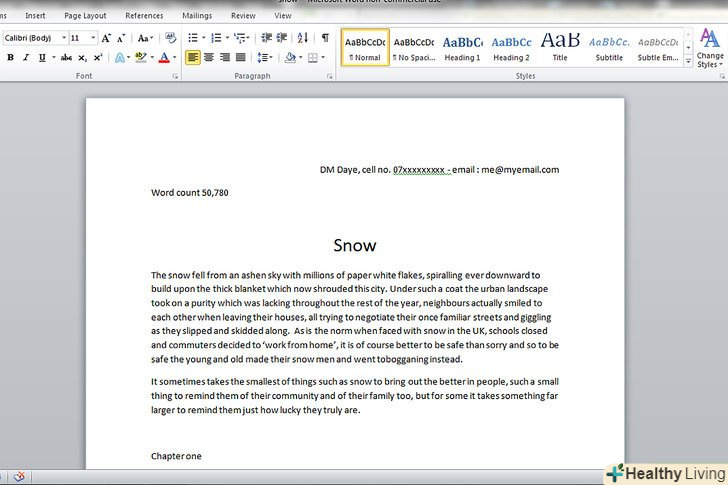
Task: Click the Sort icon
Action: (x=303, y=38)
